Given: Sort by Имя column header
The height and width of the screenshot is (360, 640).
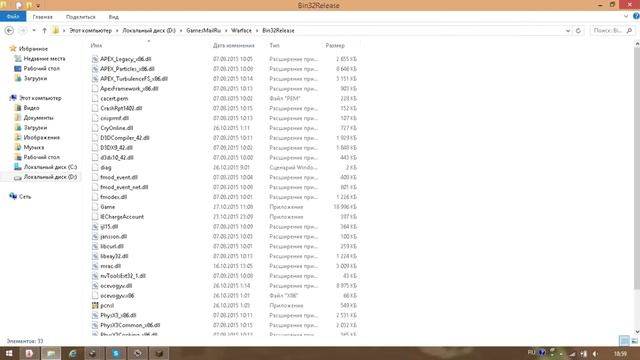Looking at the screenshot, I should (96, 46).
